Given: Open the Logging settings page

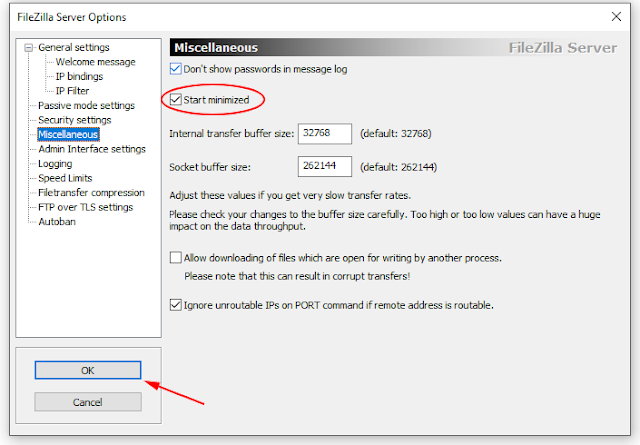Looking at the screenshot, I should 55,164.
